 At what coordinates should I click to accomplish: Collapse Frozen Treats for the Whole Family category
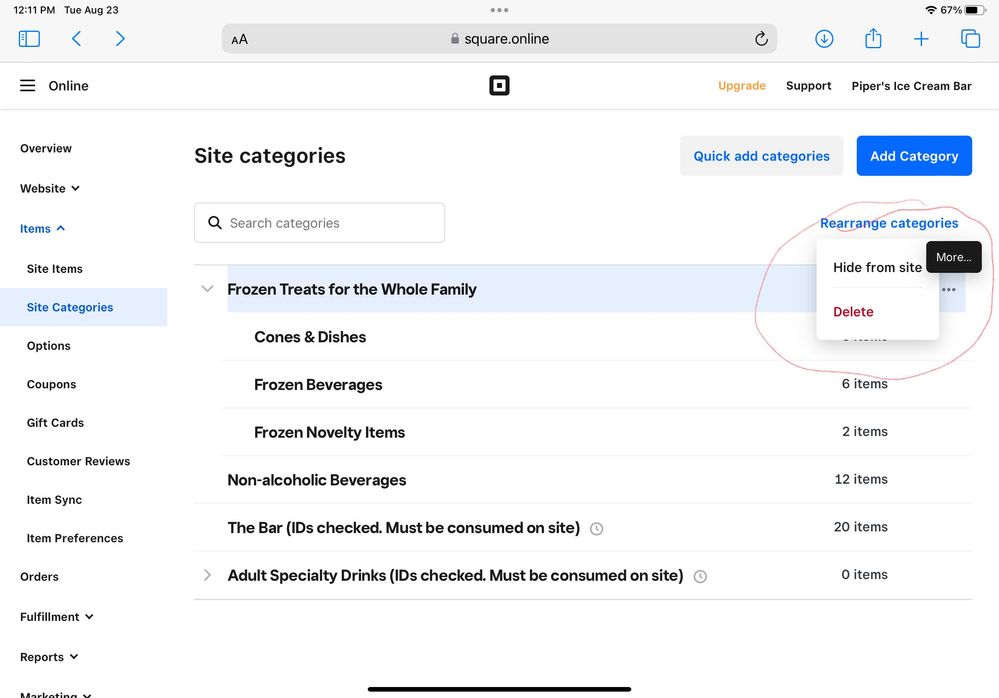coord(207,289)
